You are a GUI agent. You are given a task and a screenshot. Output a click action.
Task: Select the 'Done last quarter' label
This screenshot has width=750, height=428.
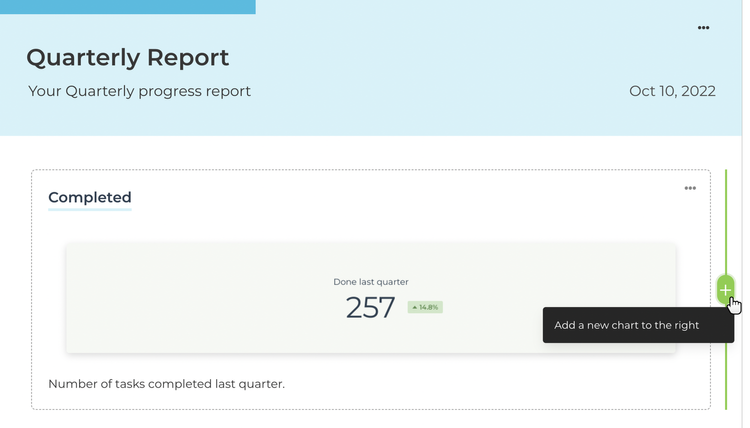tap(371, 282)
